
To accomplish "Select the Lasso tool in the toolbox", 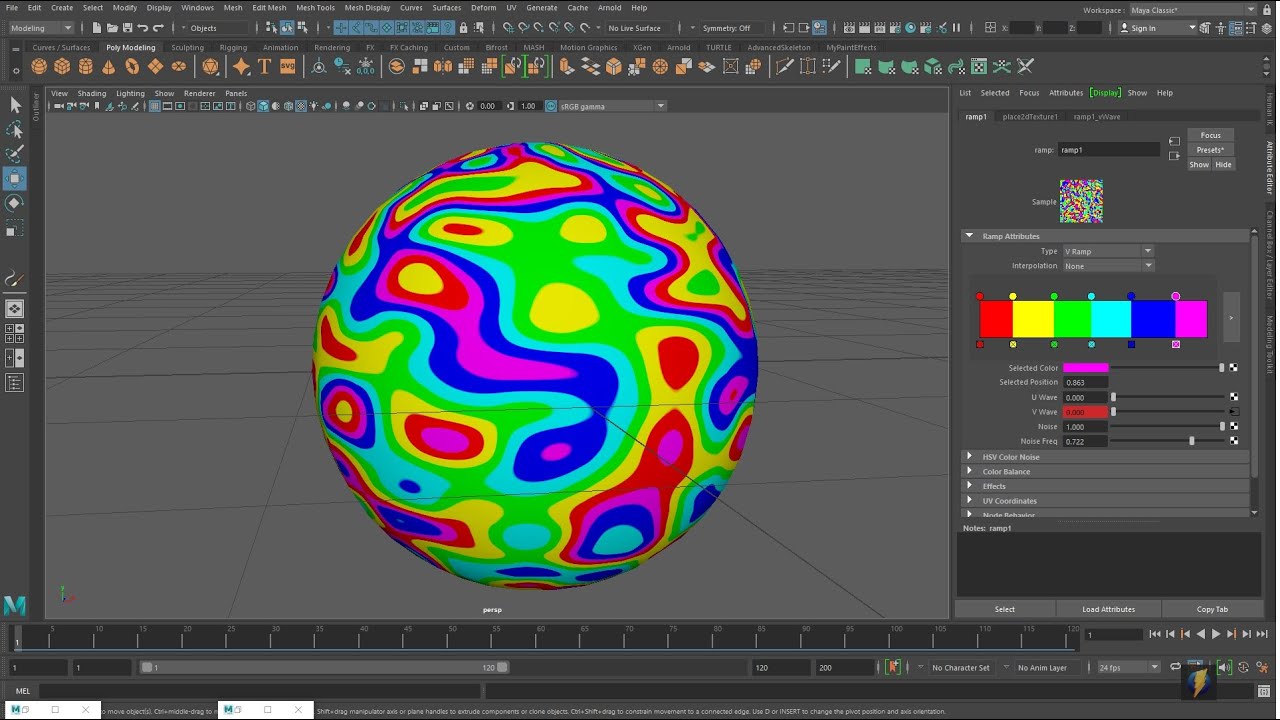I will [x=15, y=129].
